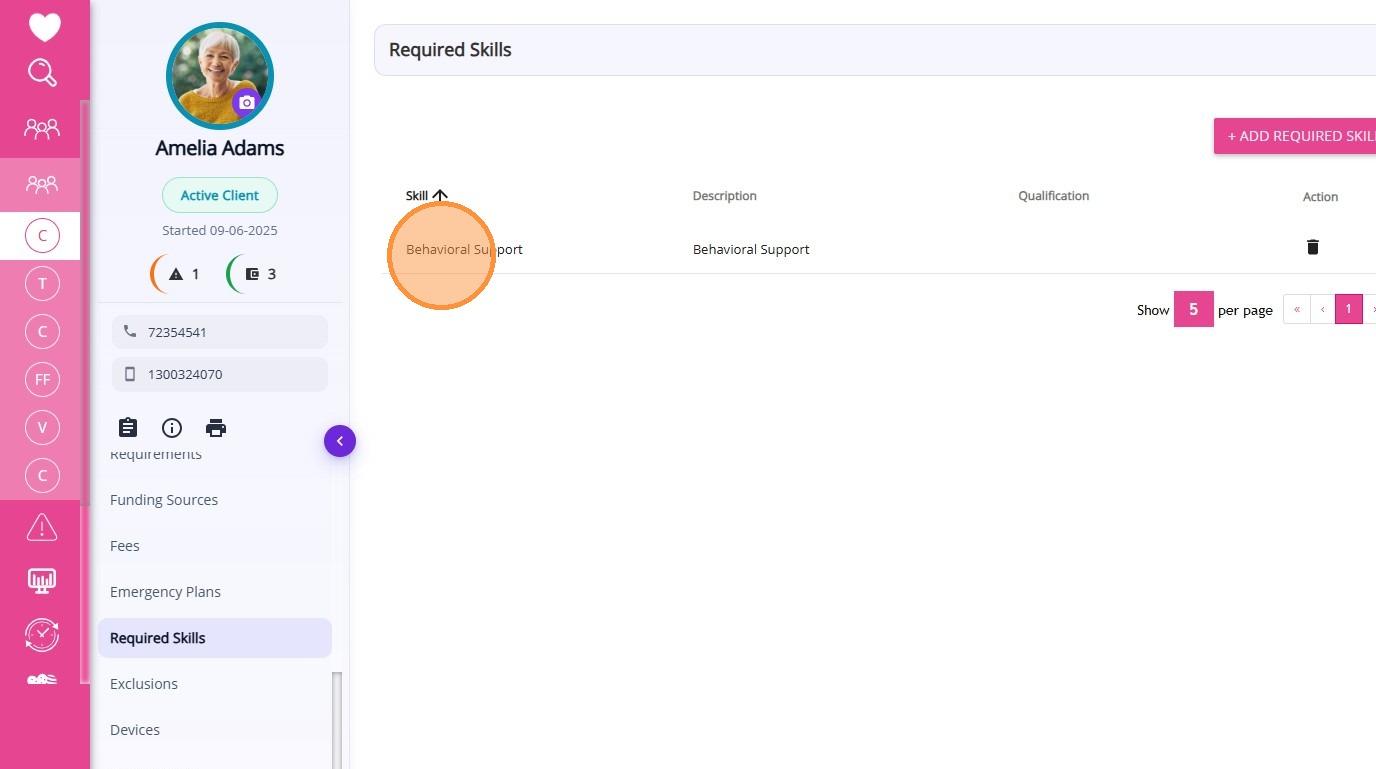
Task: Delete the Behavioral Support skill via trash icon
Action: click(x=1312, y=247)
